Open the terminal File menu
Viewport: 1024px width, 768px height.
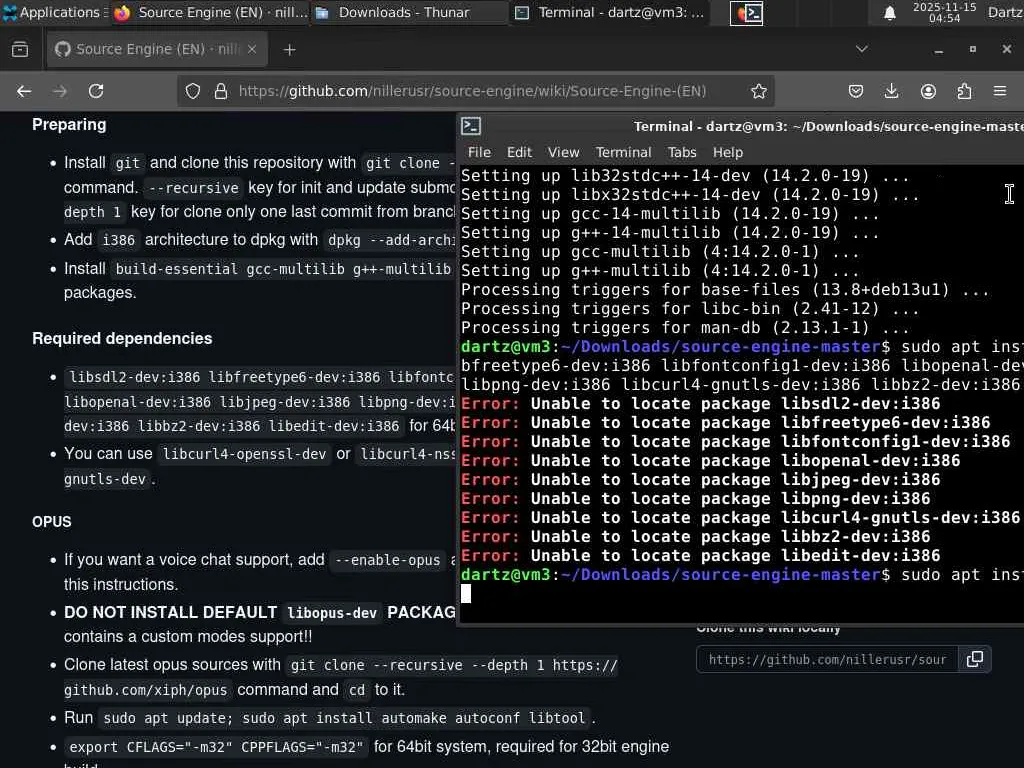[x=479, y=152]
